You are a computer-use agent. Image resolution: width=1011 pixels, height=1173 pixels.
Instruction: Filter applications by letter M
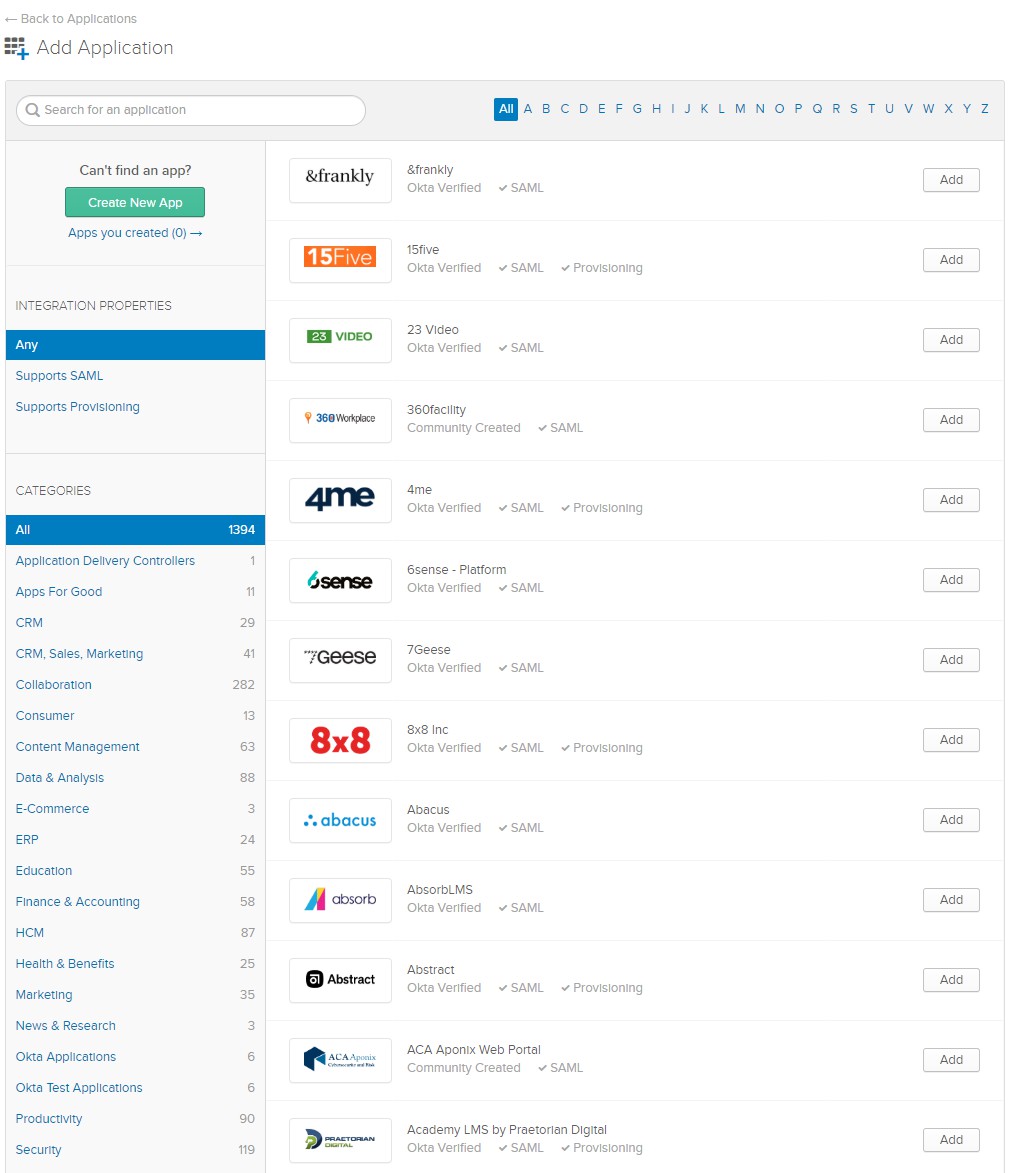pos(740,109)
